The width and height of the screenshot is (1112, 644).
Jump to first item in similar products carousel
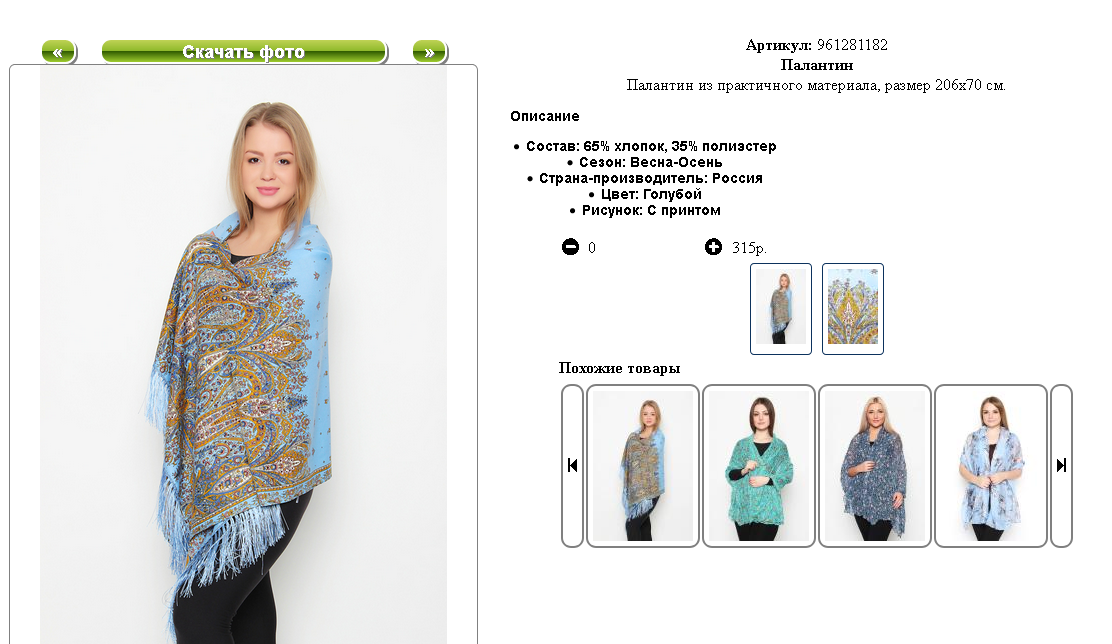(572, 466)
